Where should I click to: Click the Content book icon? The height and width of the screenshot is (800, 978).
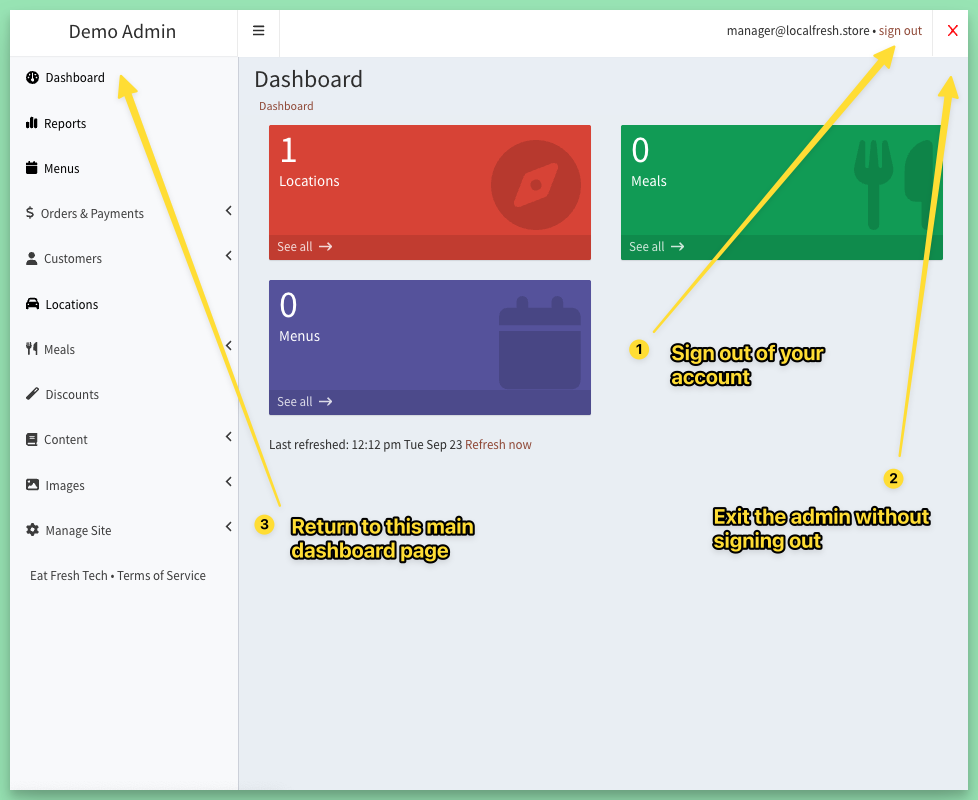32,439
